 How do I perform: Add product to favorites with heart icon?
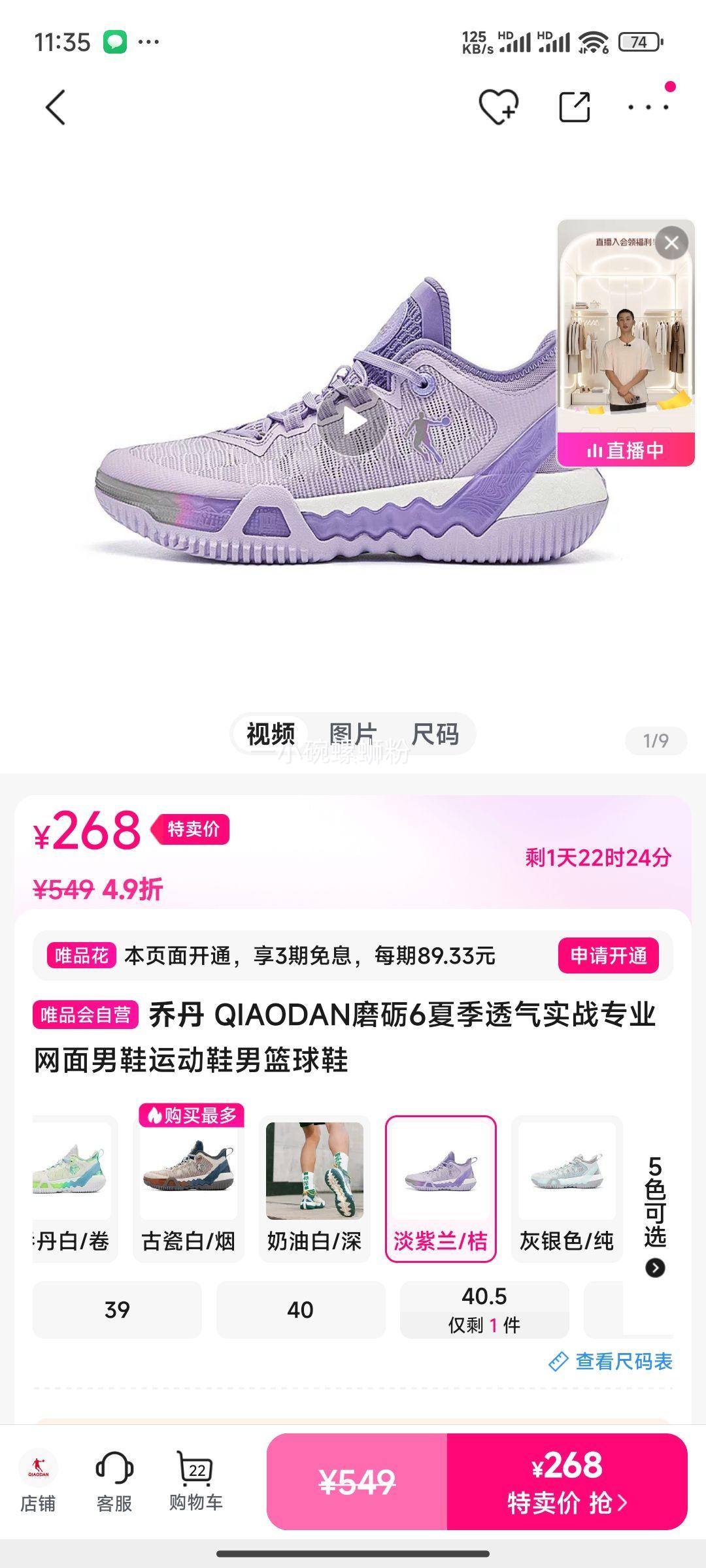[x=499, y=107]
